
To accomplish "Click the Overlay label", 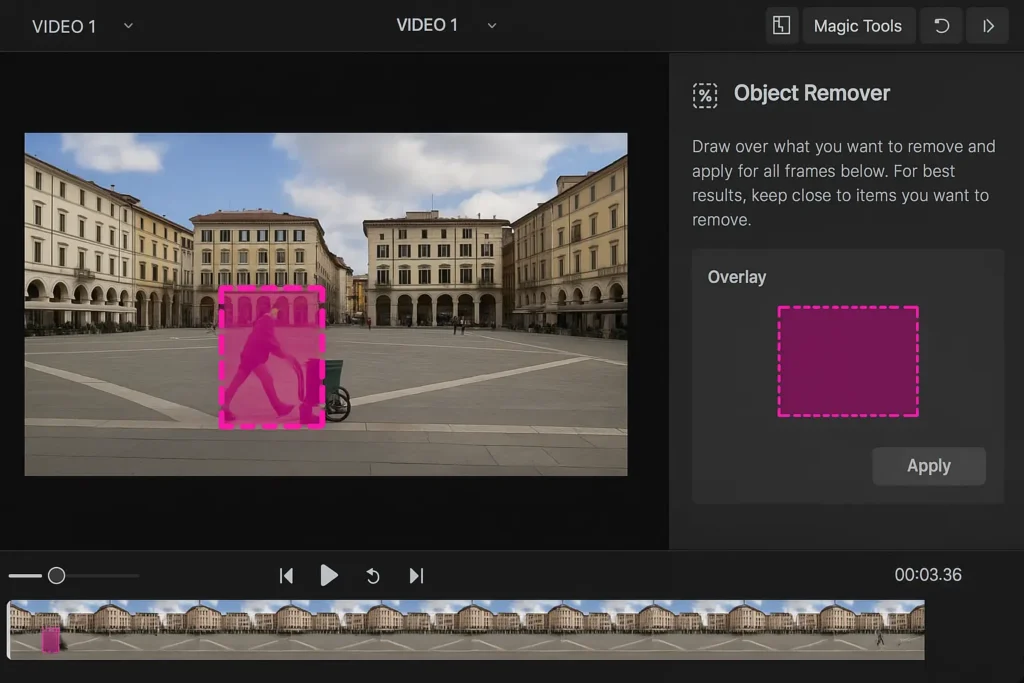I will [737, 278].
